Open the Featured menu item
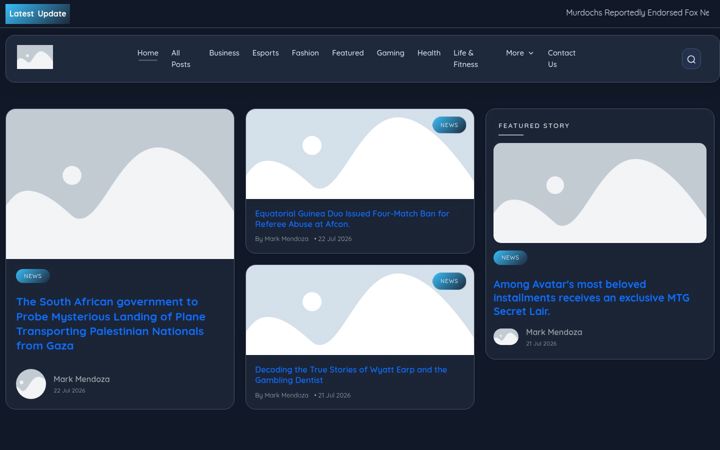The height and width of the screenshot is (450, 720). [x=348, y=53]
